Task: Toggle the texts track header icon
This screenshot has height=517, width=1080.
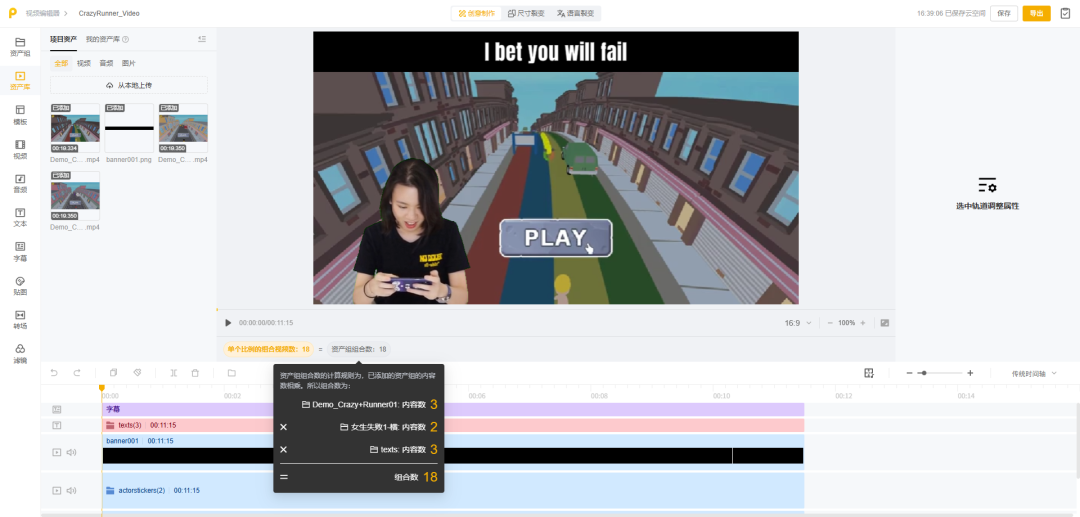Action: 58,425
